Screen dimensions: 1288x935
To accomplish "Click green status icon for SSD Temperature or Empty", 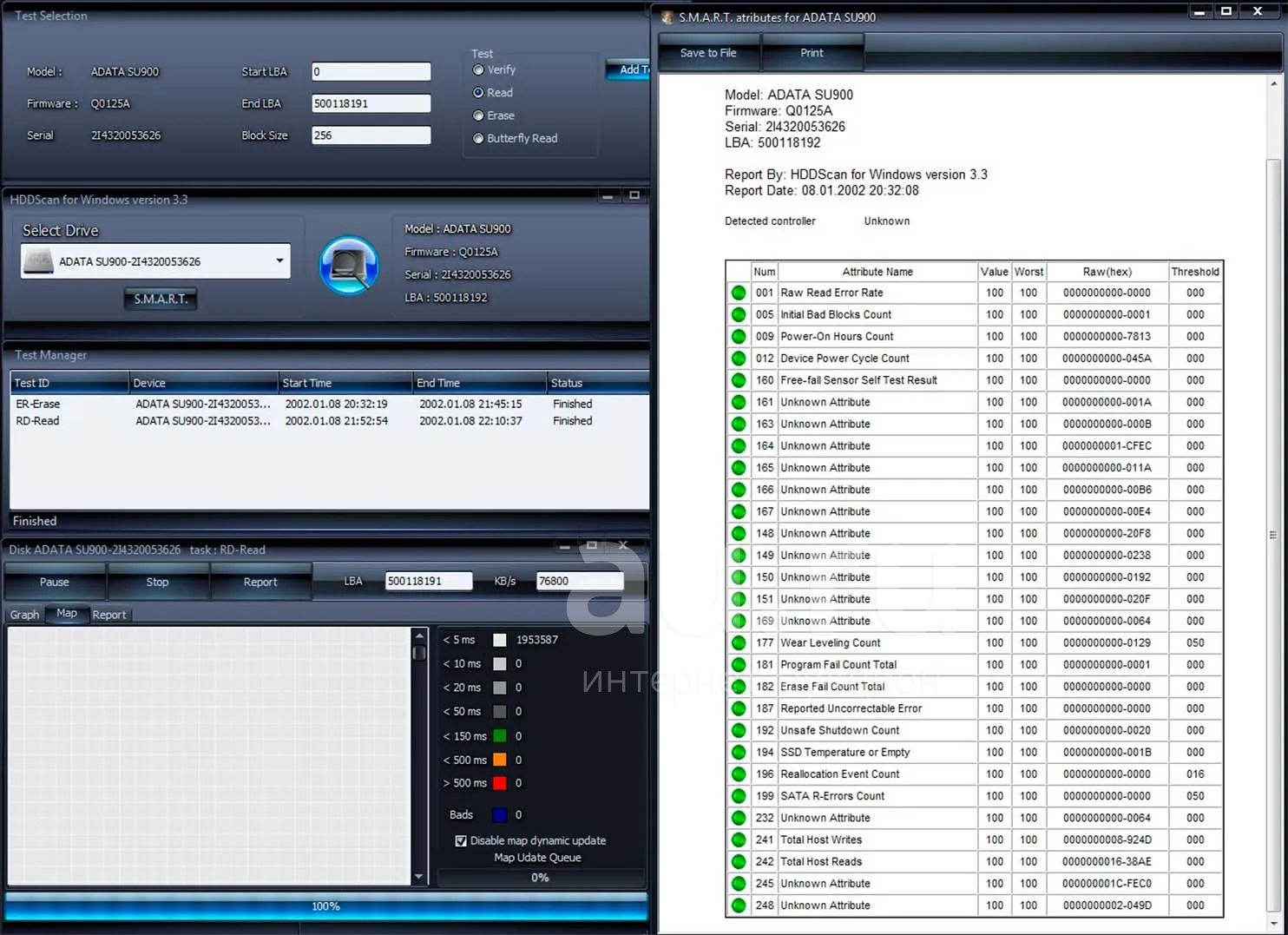I will [739, 752].
